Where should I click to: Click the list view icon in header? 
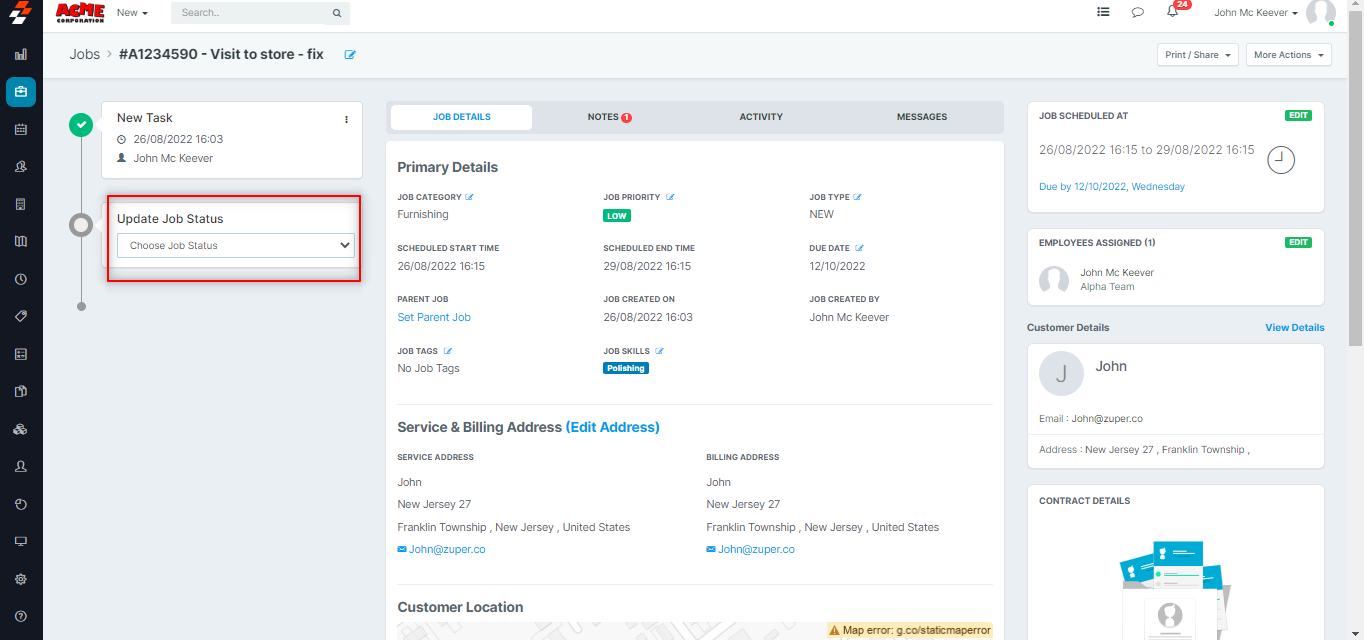(1103, 13)
